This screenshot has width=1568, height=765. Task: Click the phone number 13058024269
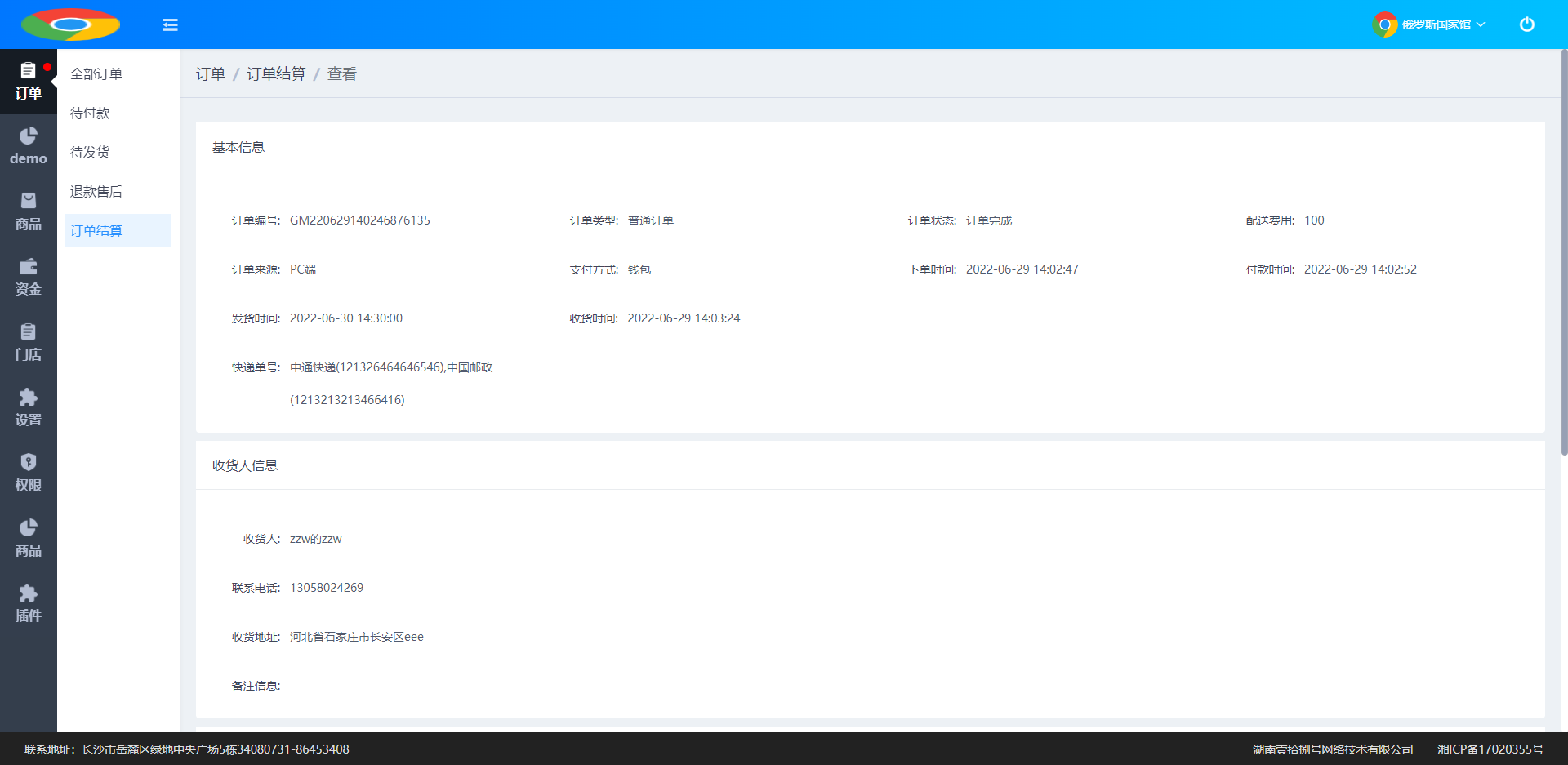[x=327, y=588]
